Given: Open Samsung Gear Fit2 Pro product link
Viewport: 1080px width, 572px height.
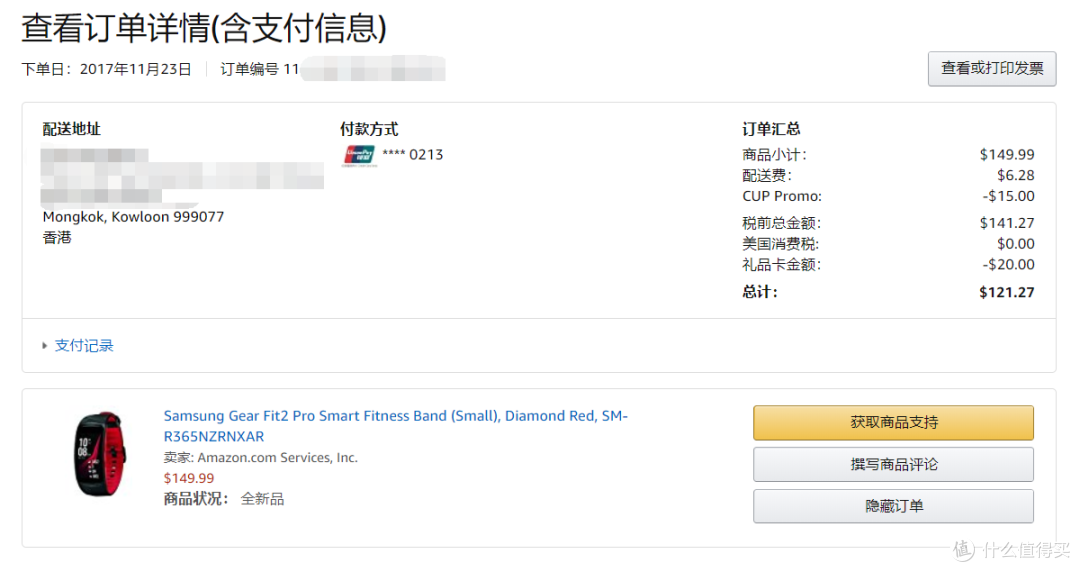Looking at the screenshot, I should 395,426.
